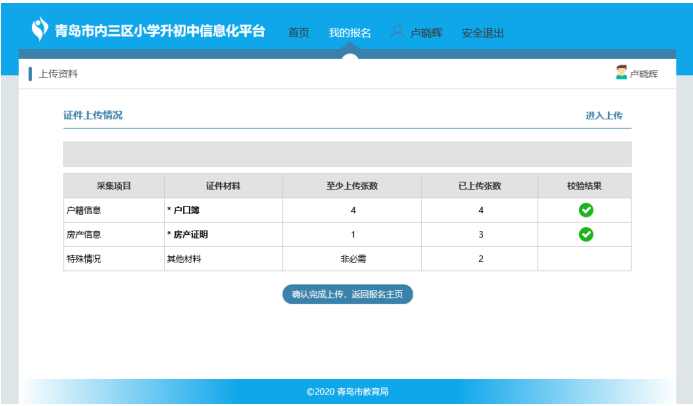Click the platform logo icon
The image size is (693, 406).
point(39,30)
